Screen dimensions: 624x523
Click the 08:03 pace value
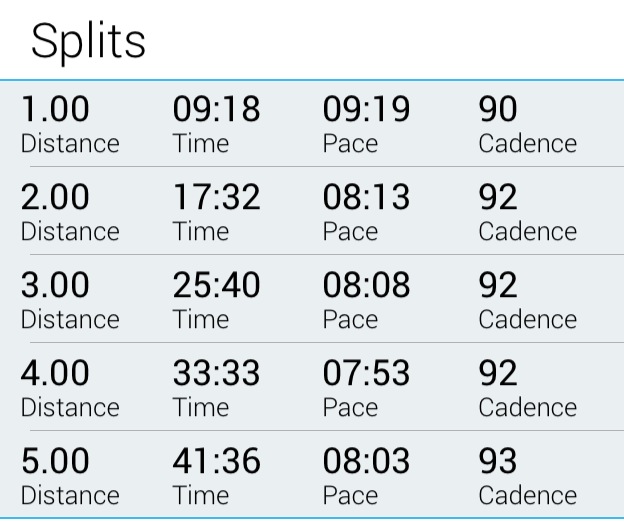[366, 461]
